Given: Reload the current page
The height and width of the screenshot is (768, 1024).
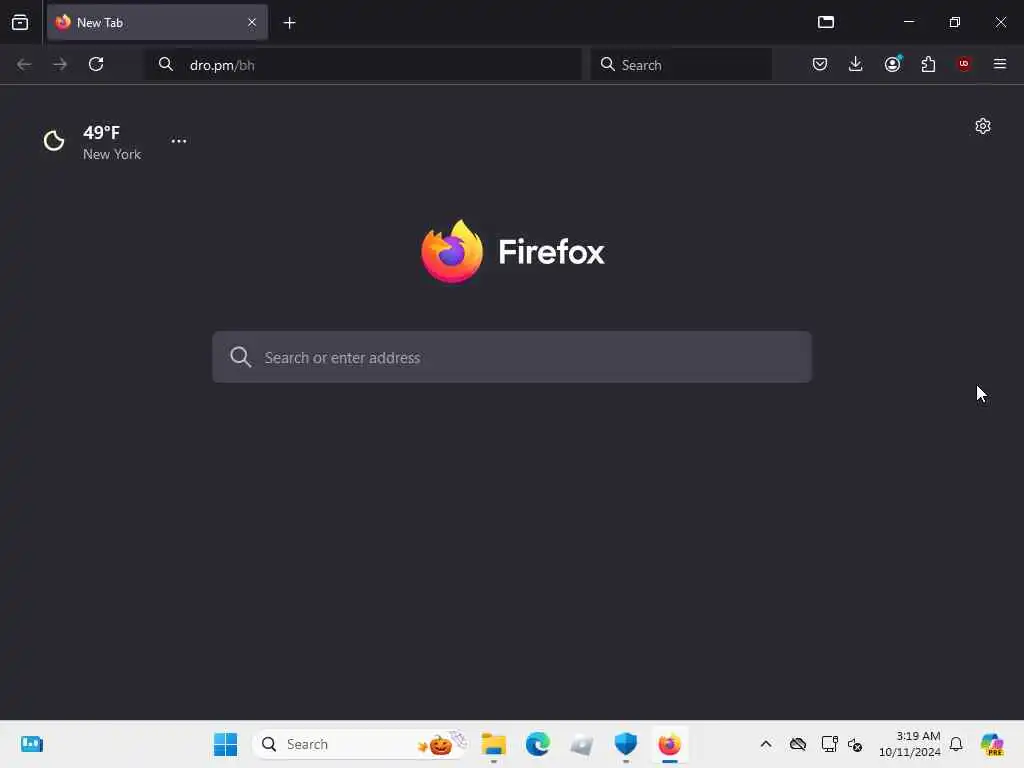Looking at the screenshot, I should point(96,64).
